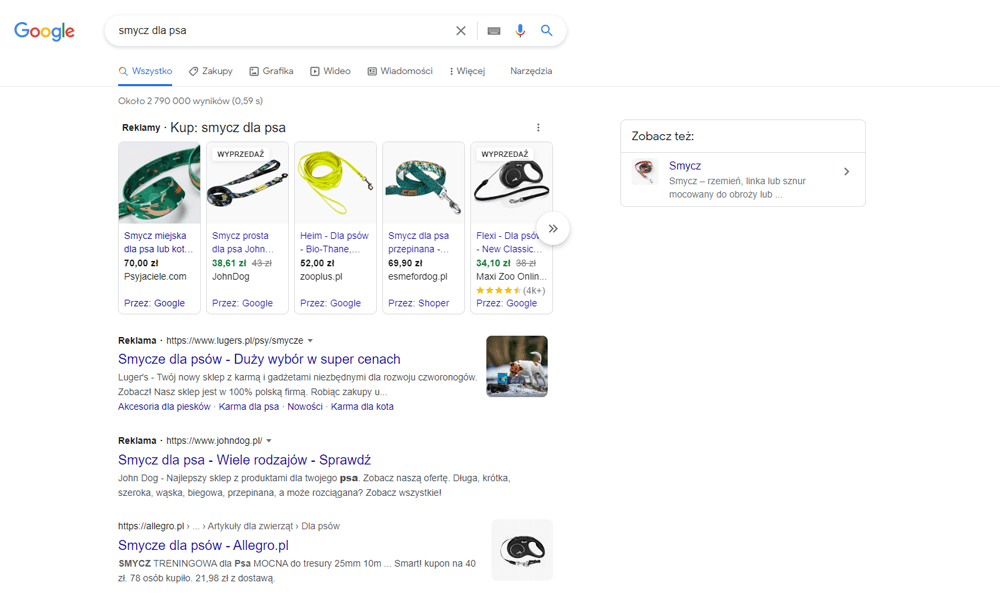1000x600 pixels.
Task: Follow the 'Karma dla psa' sitelink
Action: 249,407
